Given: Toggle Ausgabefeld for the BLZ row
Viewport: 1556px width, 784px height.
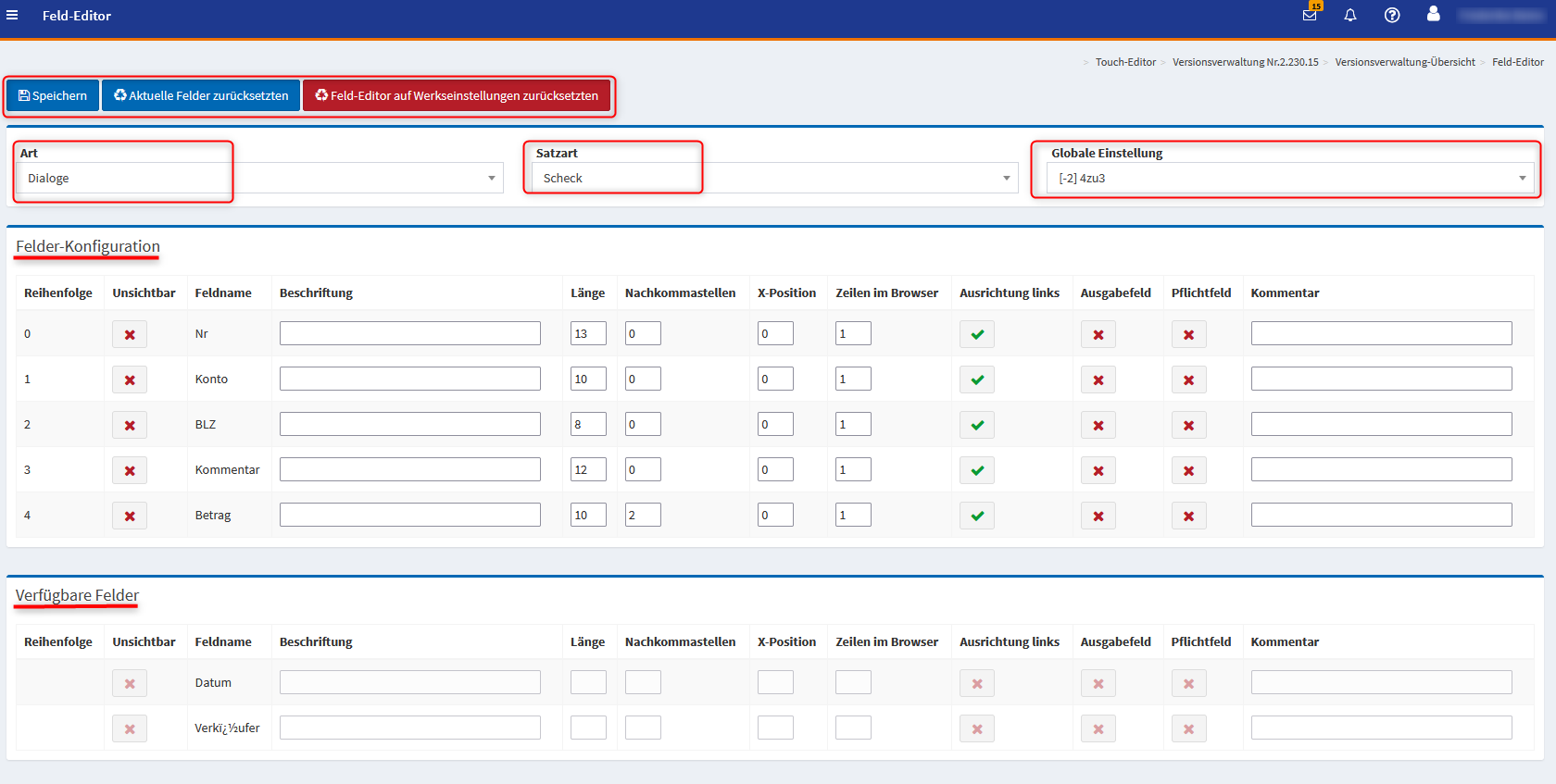Looking at the screenshot, I should (1098, 425).
